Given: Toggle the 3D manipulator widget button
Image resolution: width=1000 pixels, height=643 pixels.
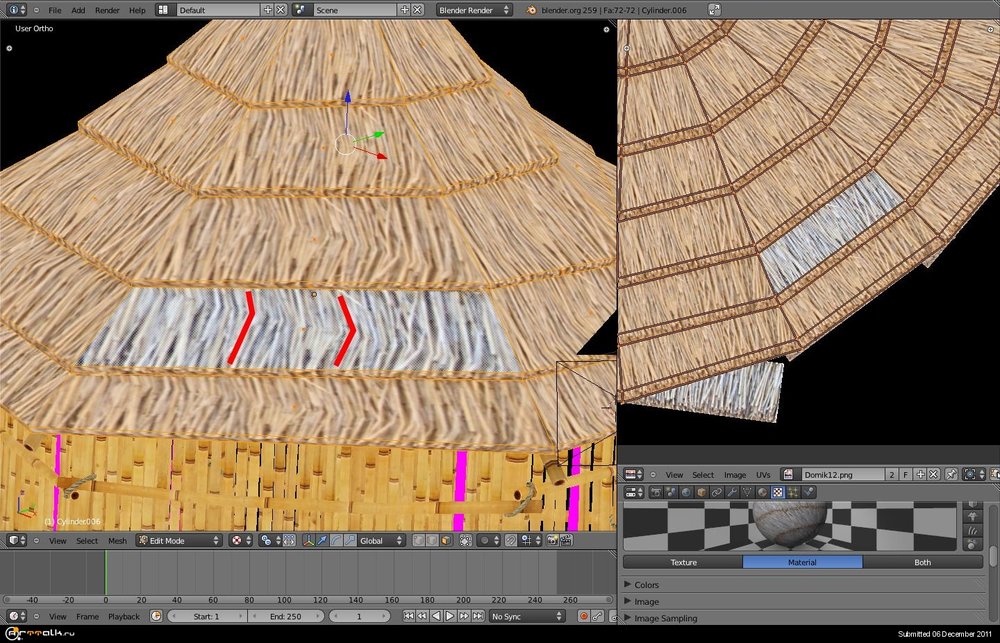Looking at the screenshot, I should [x=308, y=540].
